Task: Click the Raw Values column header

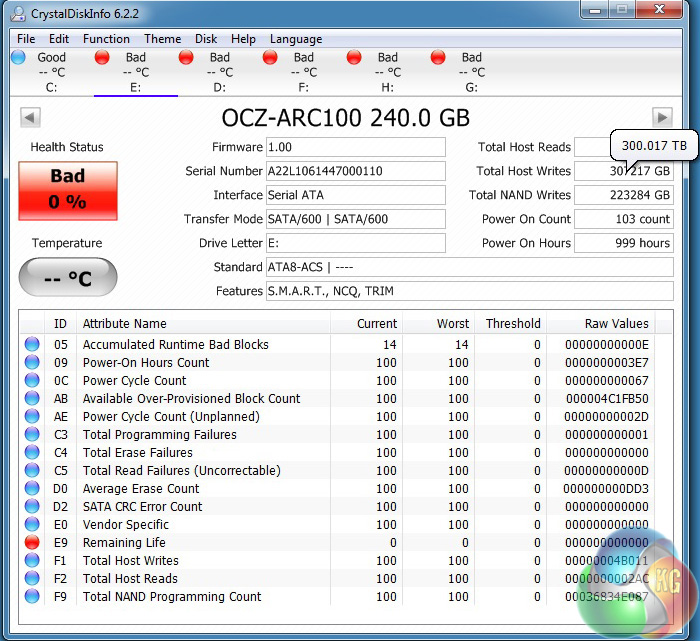Action: 616,323
